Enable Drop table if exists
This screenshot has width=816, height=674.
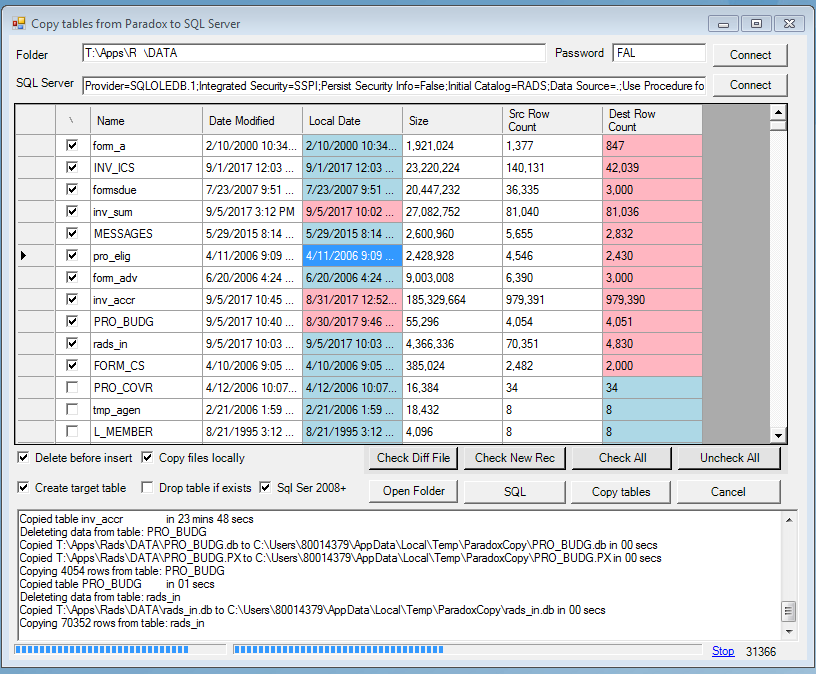coord(147,488)
